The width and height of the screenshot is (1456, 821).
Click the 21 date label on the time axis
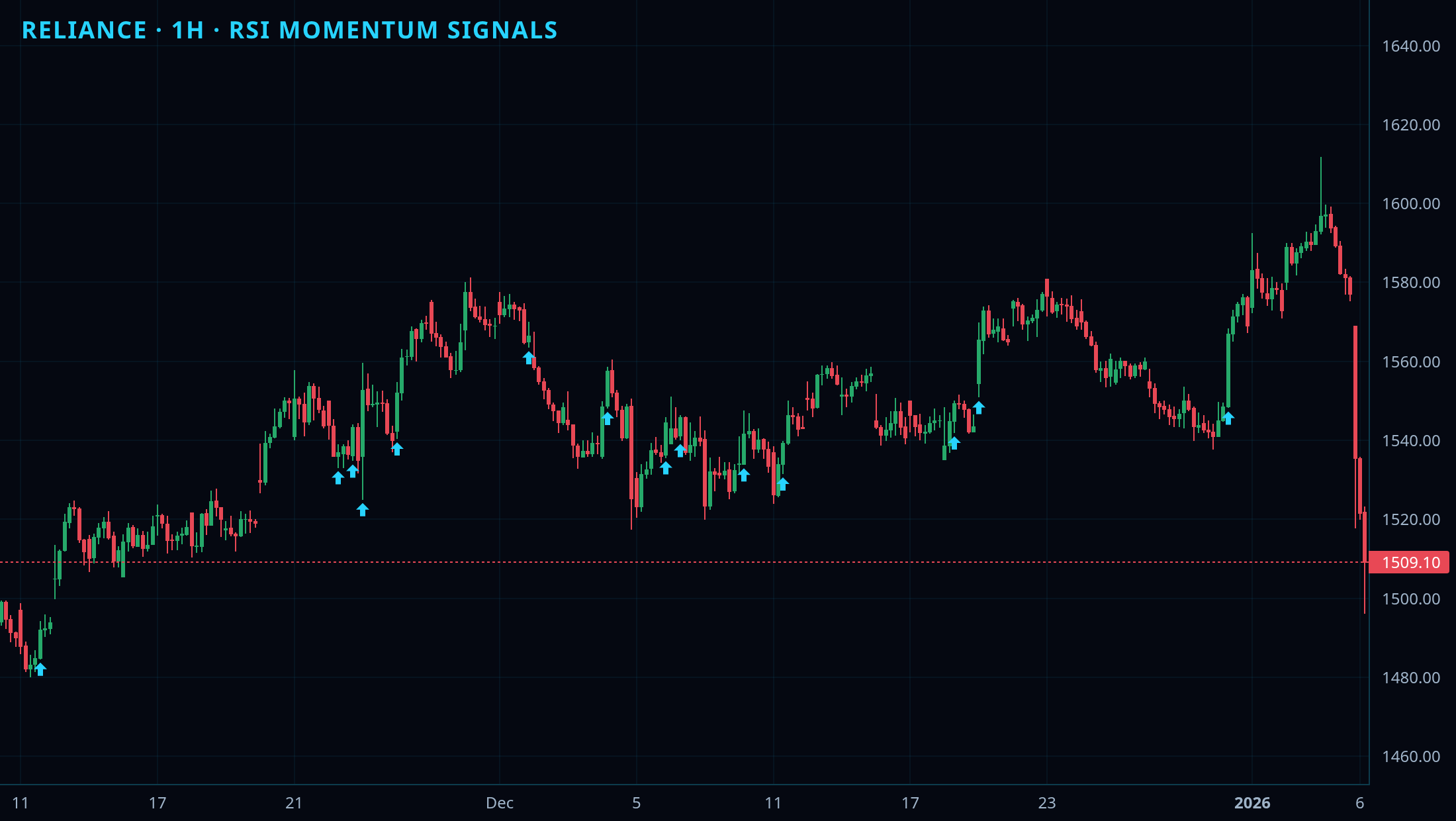294,803
